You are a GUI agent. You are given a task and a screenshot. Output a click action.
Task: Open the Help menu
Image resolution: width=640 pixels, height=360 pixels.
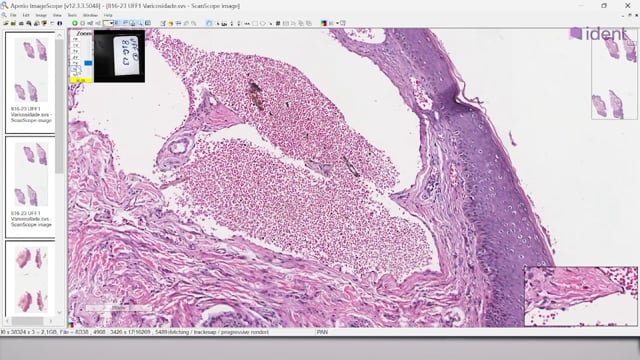click(x=108, y=15)
